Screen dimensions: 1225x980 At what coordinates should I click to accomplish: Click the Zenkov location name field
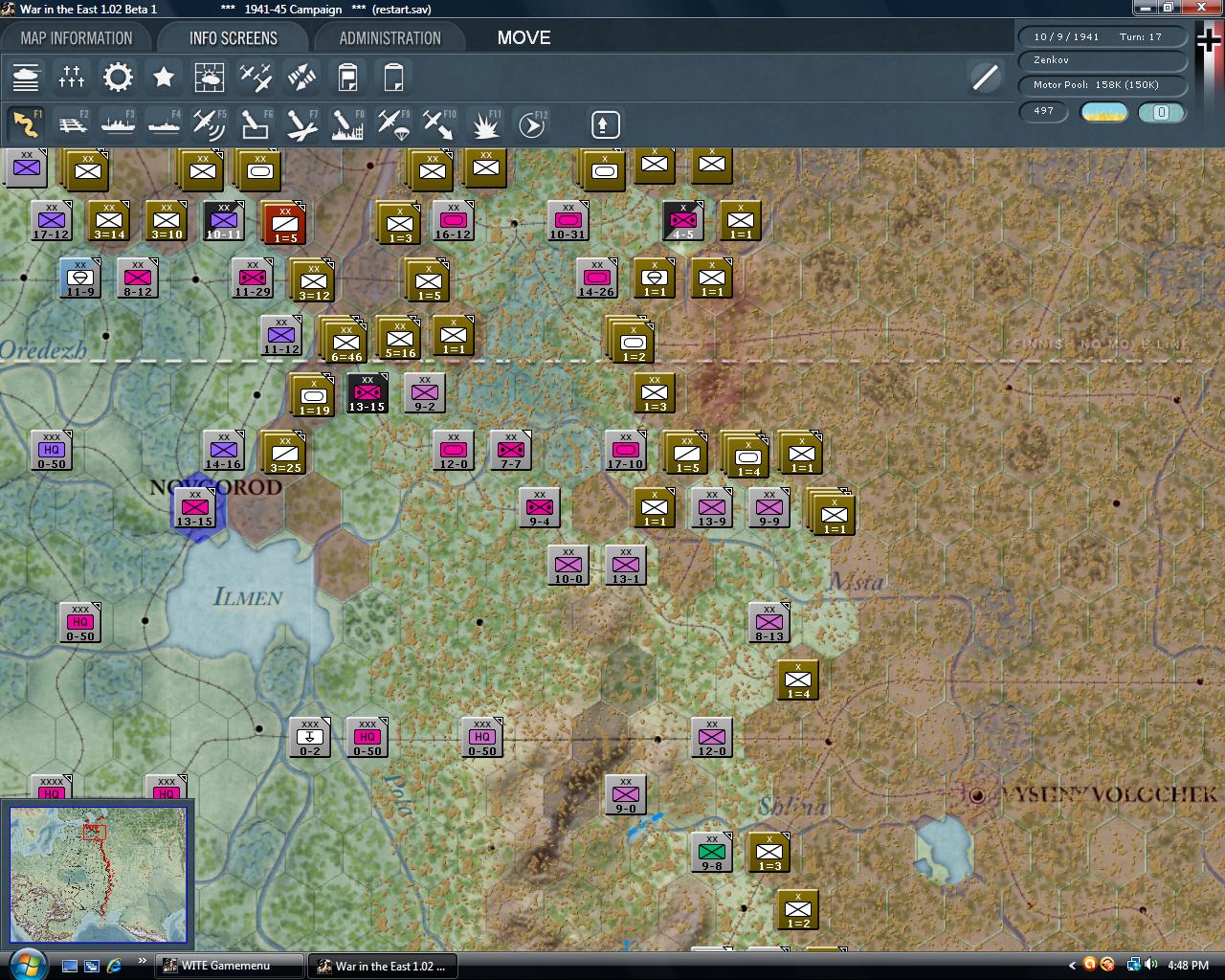click(x=1102, y=60)
